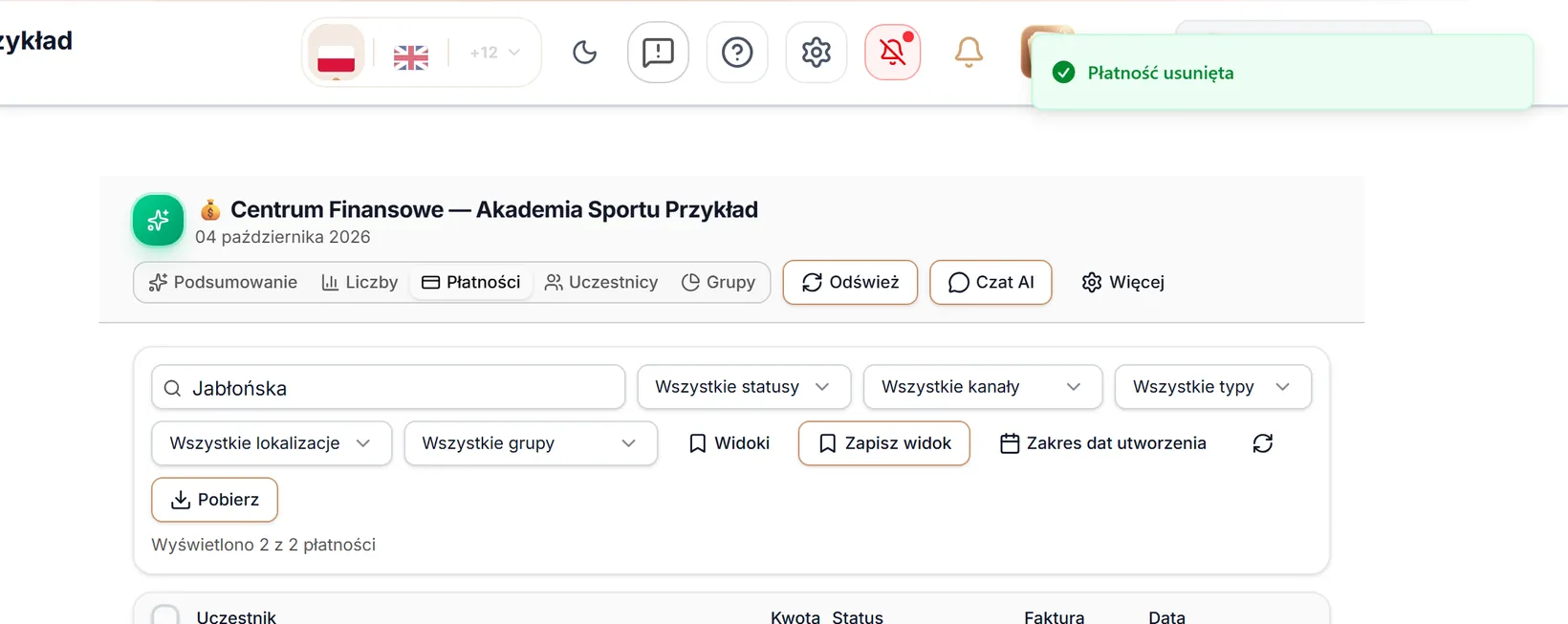Switch to Liczby tab
The width and height of the screenshot is (1568, 624).
[x=359, y=282]
